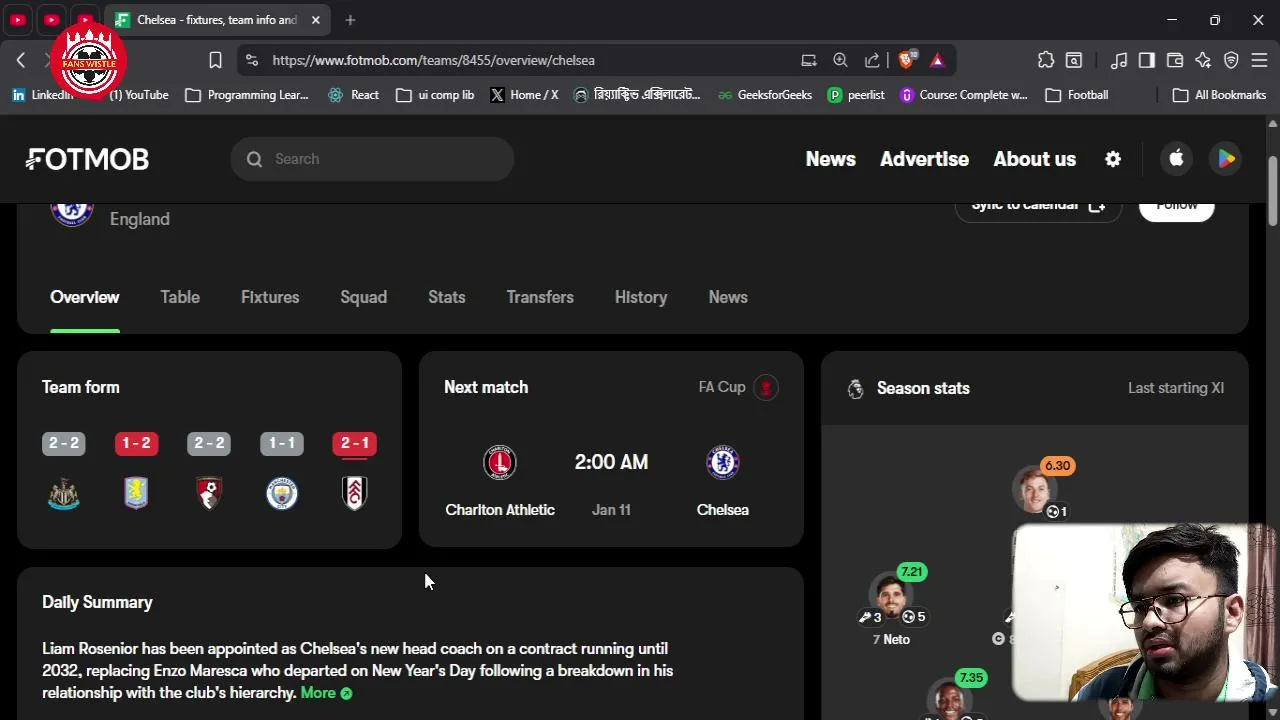This screenshot has width=1280, height=720.
Task: Open Aston Villa crest in Team form
Action: [136, 493]
